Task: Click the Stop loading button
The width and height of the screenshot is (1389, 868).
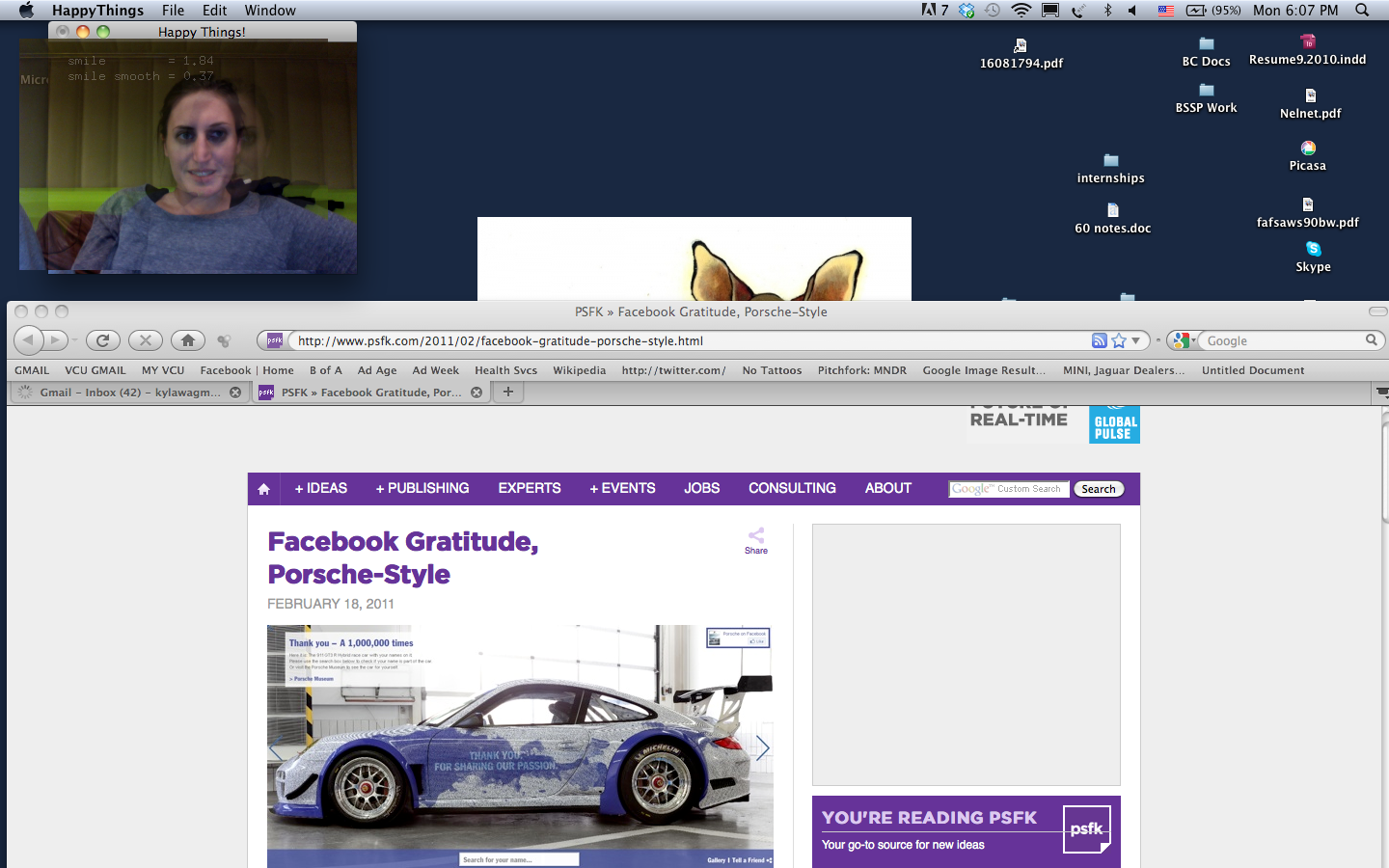Action: pyautogui.click(x=145, y=340)
